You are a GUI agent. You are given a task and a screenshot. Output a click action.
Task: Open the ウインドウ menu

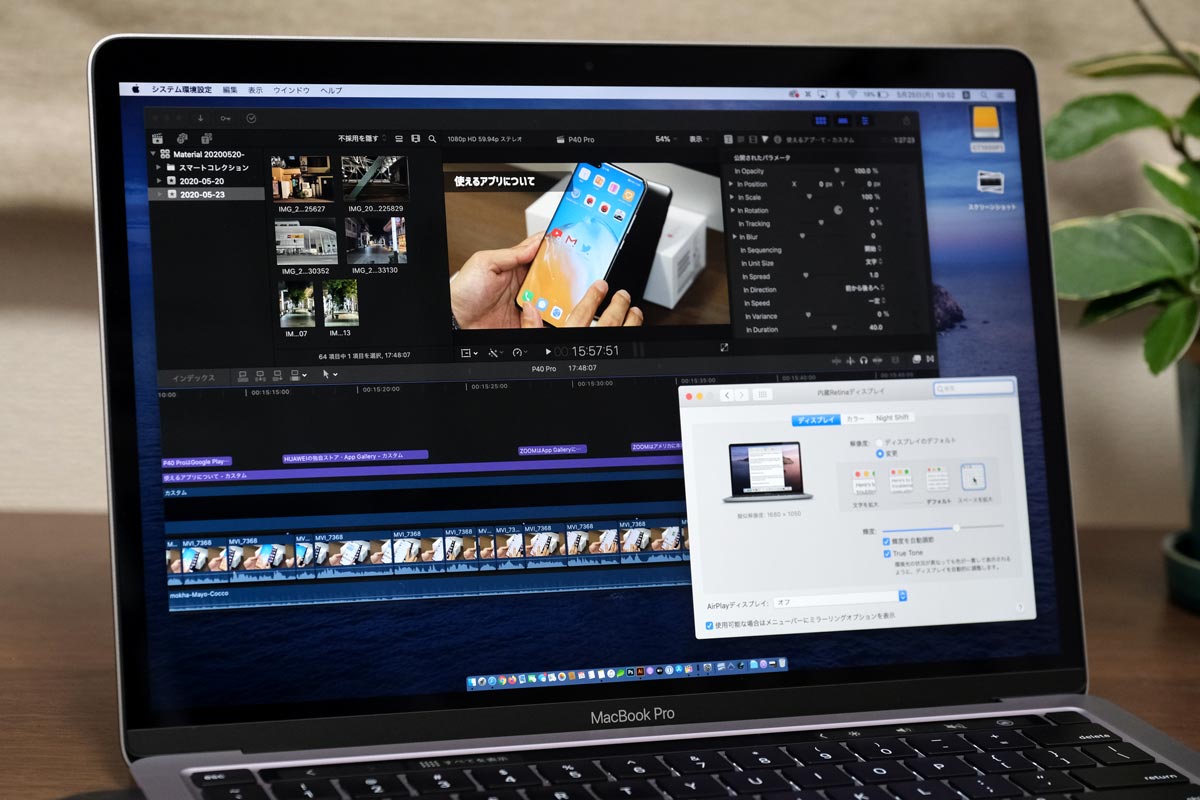[292, 89]
